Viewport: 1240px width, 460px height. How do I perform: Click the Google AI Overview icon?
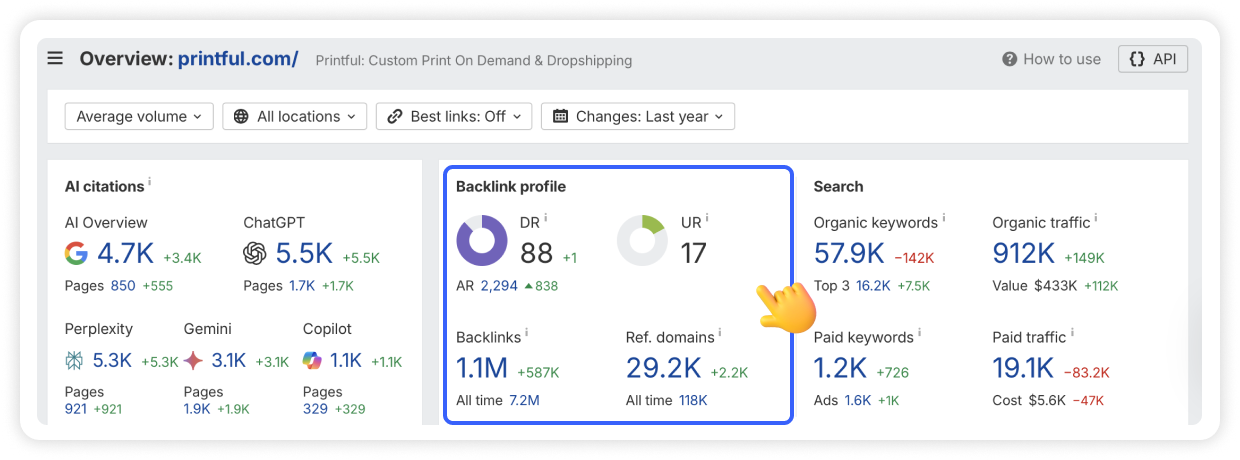76,254
